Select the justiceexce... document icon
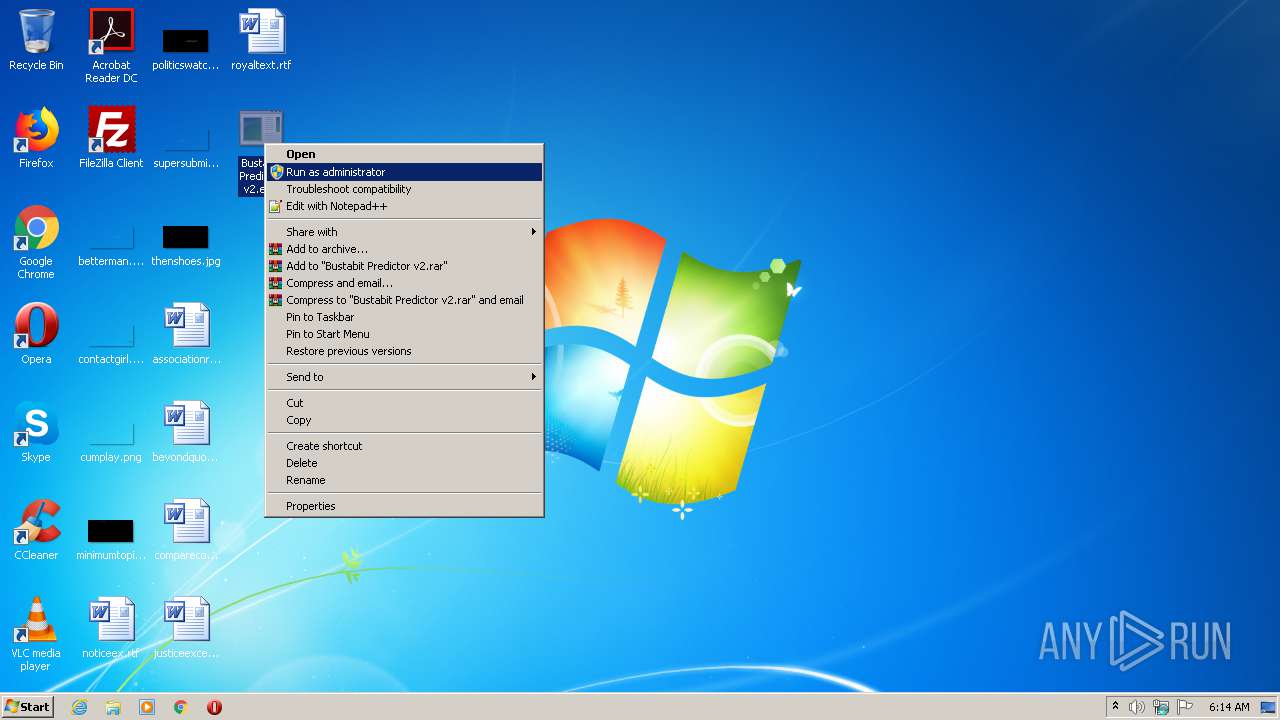 click(x=186, y=628)
